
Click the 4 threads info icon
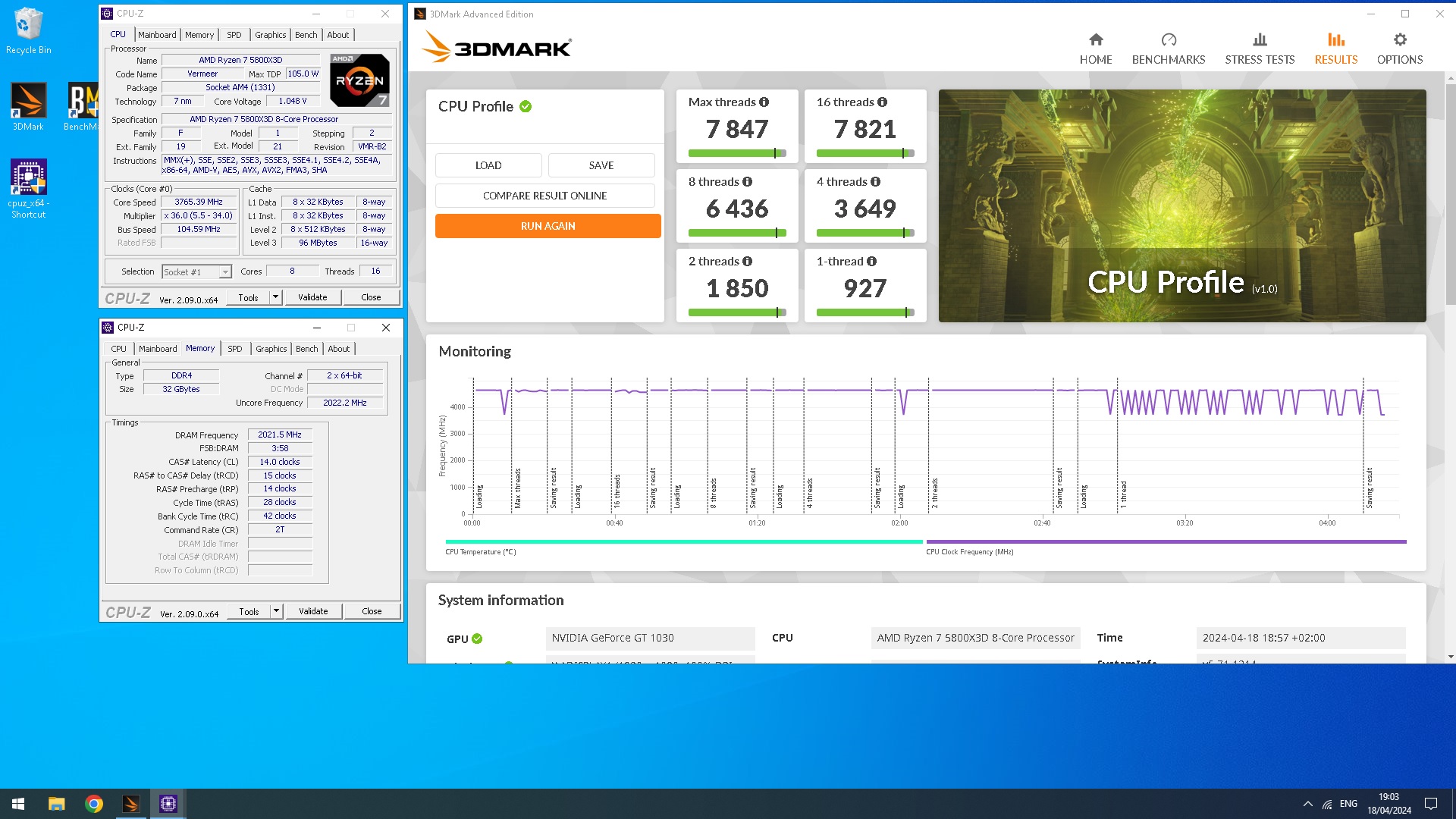pyautogui.click(x=875, y=182)
